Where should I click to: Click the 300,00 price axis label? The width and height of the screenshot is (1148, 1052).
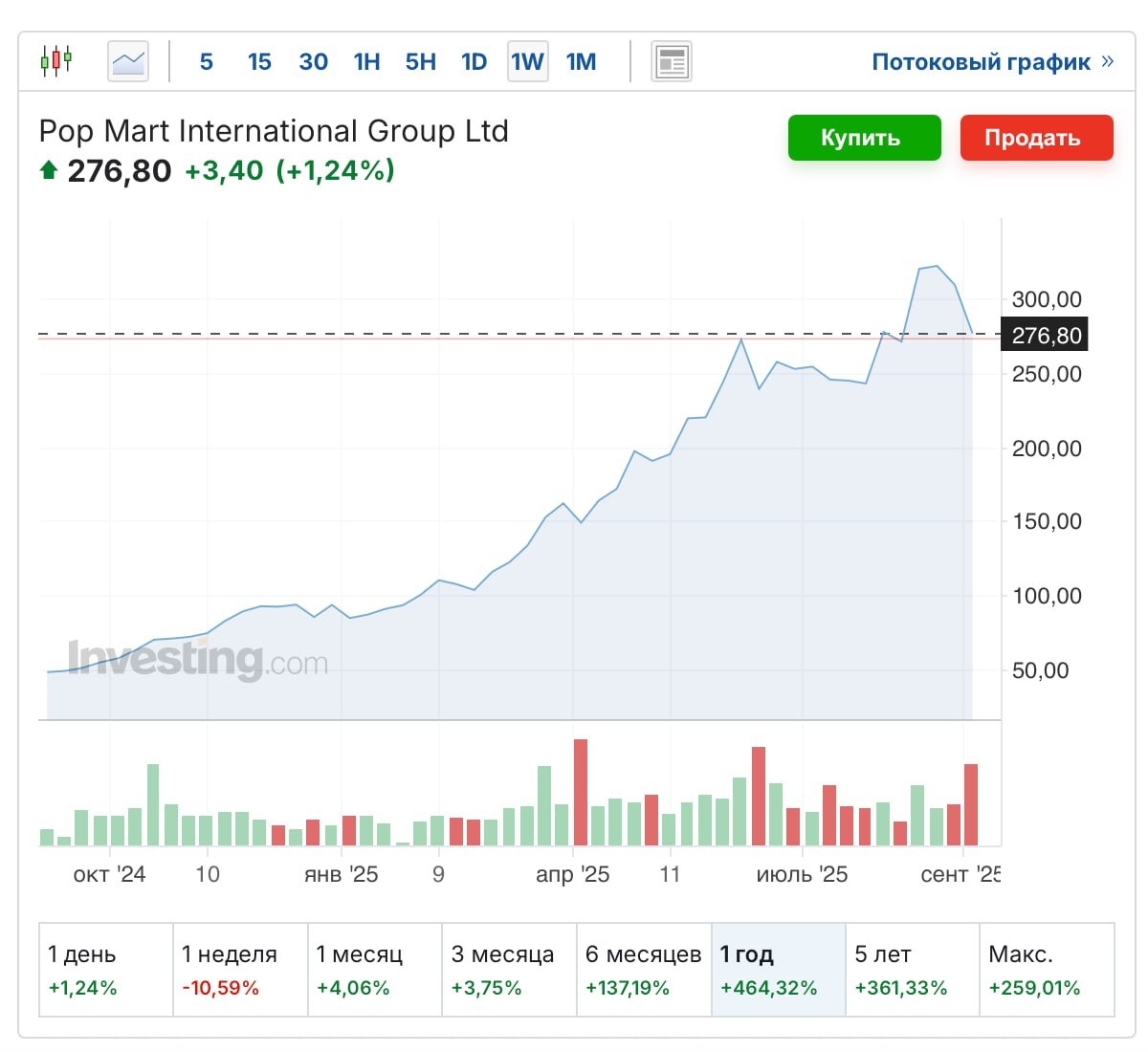click(x=1047, y=299)
